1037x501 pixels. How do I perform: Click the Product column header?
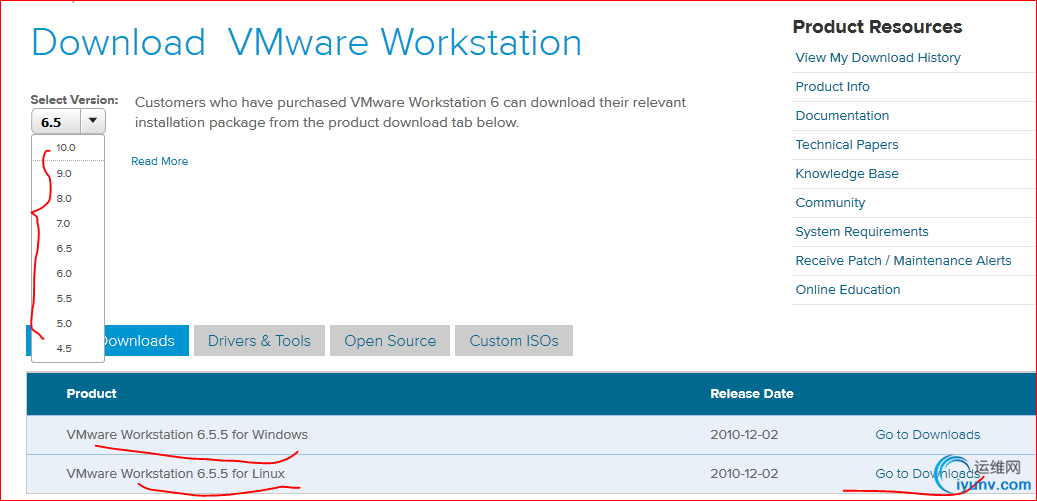click(91, 394)
